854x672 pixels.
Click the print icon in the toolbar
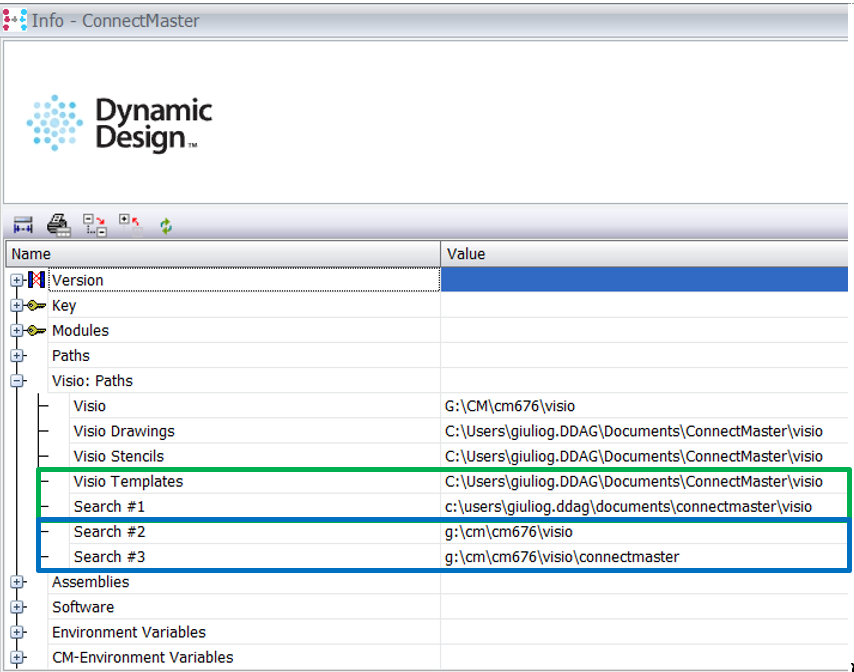[59, 225]
